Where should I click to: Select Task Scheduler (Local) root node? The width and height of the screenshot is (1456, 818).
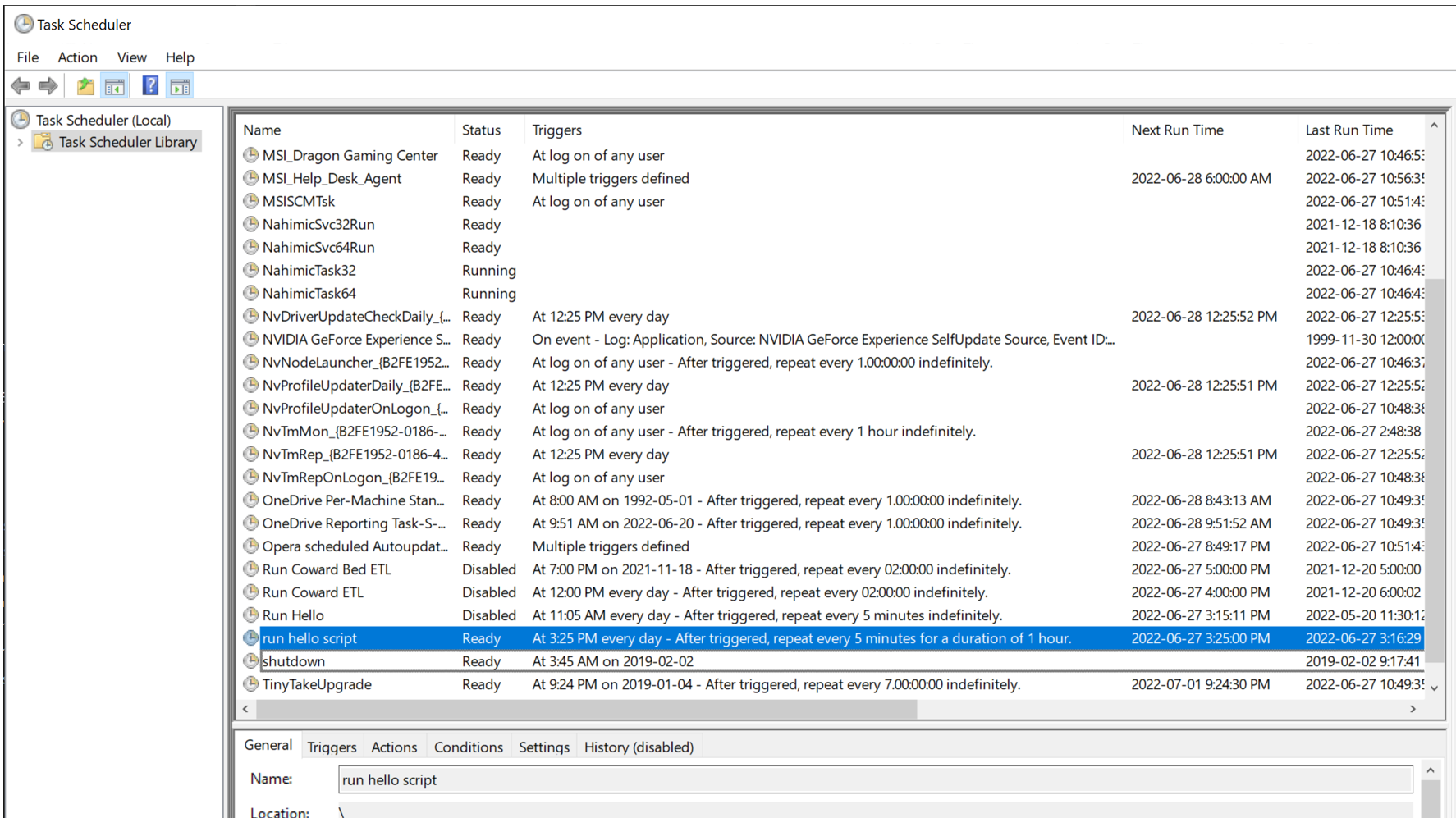103,120
